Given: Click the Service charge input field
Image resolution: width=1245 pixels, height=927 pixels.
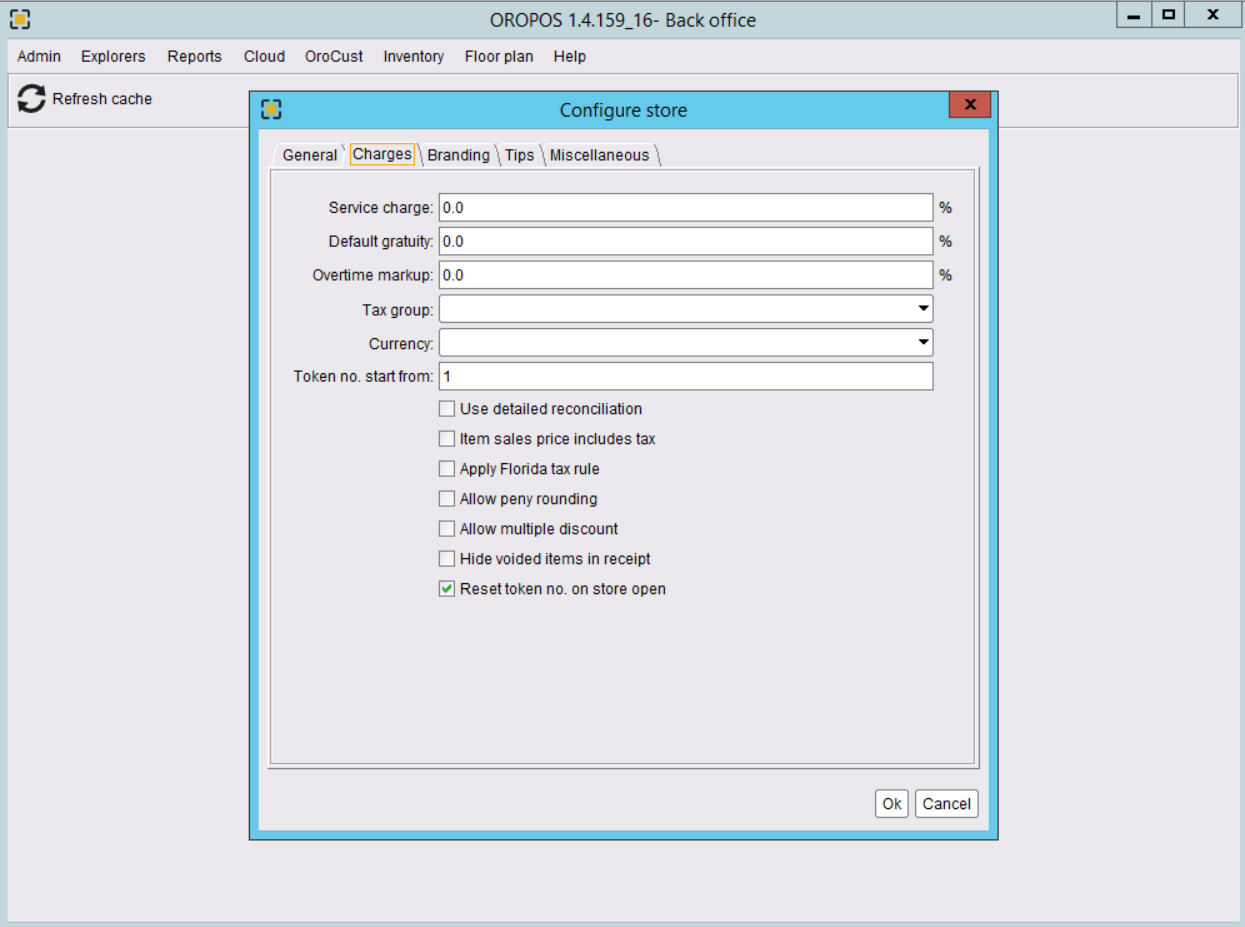Looking at the screenshot, I should [686, 207].
